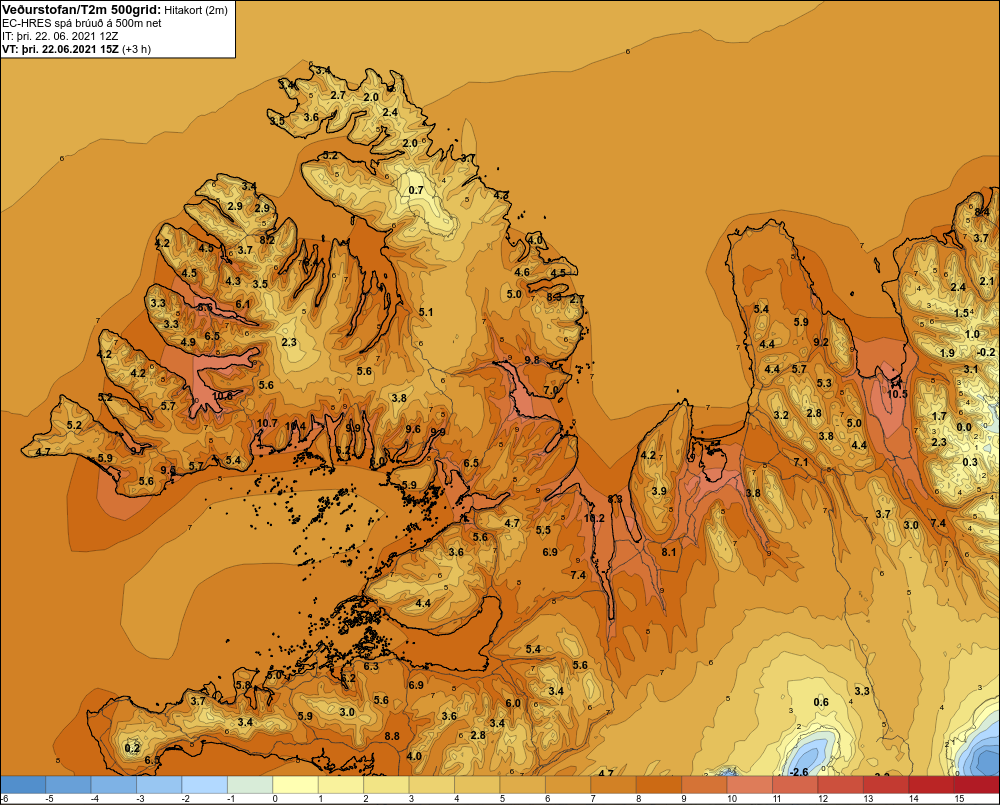
Task: Click the 1.9 temperature value
Action: 947,353
